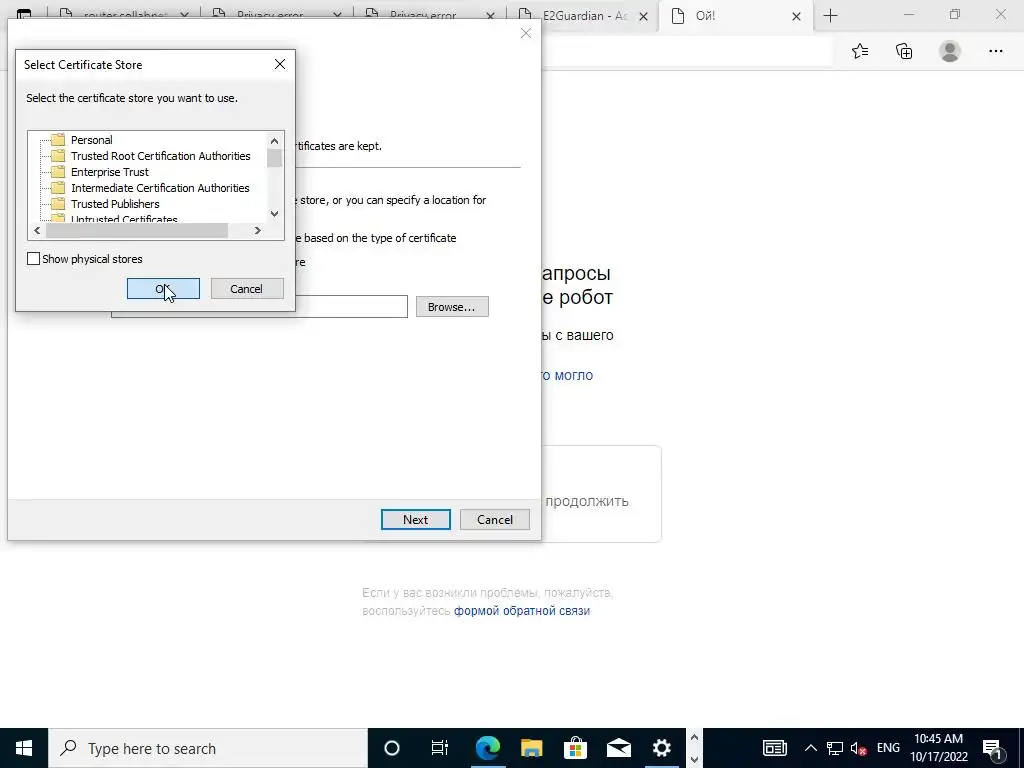Close the Ой! browser tab

coord(796,16)
